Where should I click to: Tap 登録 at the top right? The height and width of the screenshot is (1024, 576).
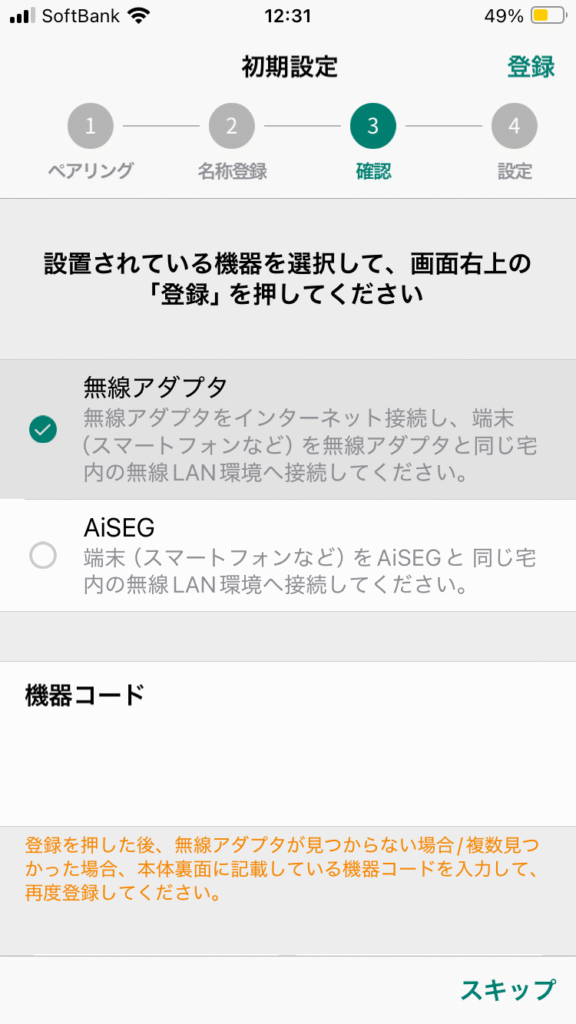[531, 67]
